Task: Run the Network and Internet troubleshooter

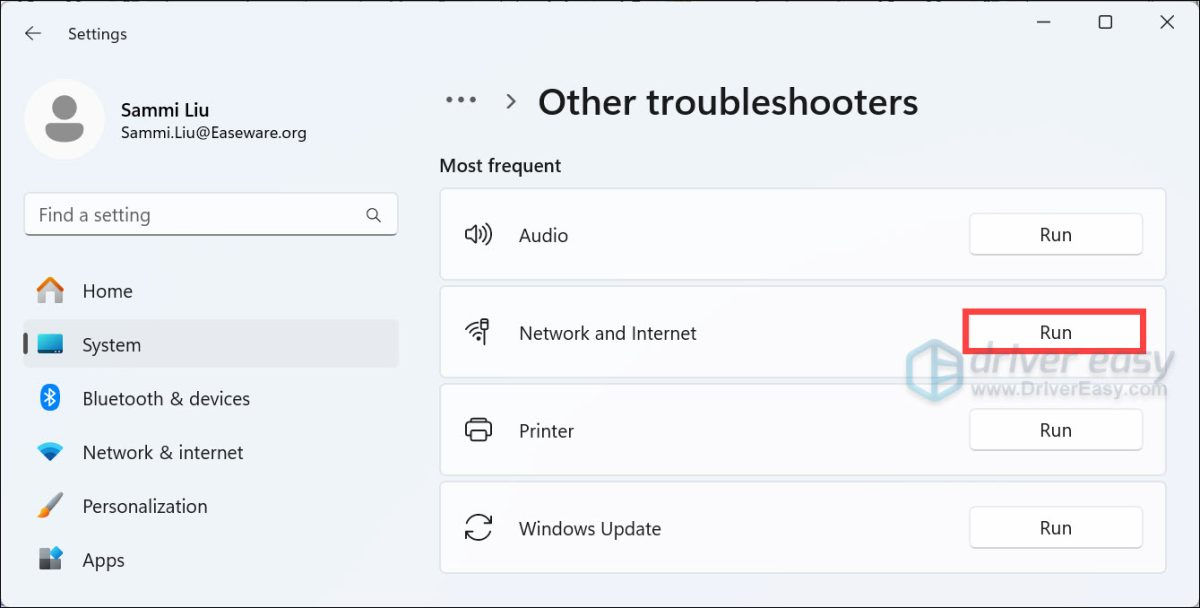Action: (x=1055, y=331)
